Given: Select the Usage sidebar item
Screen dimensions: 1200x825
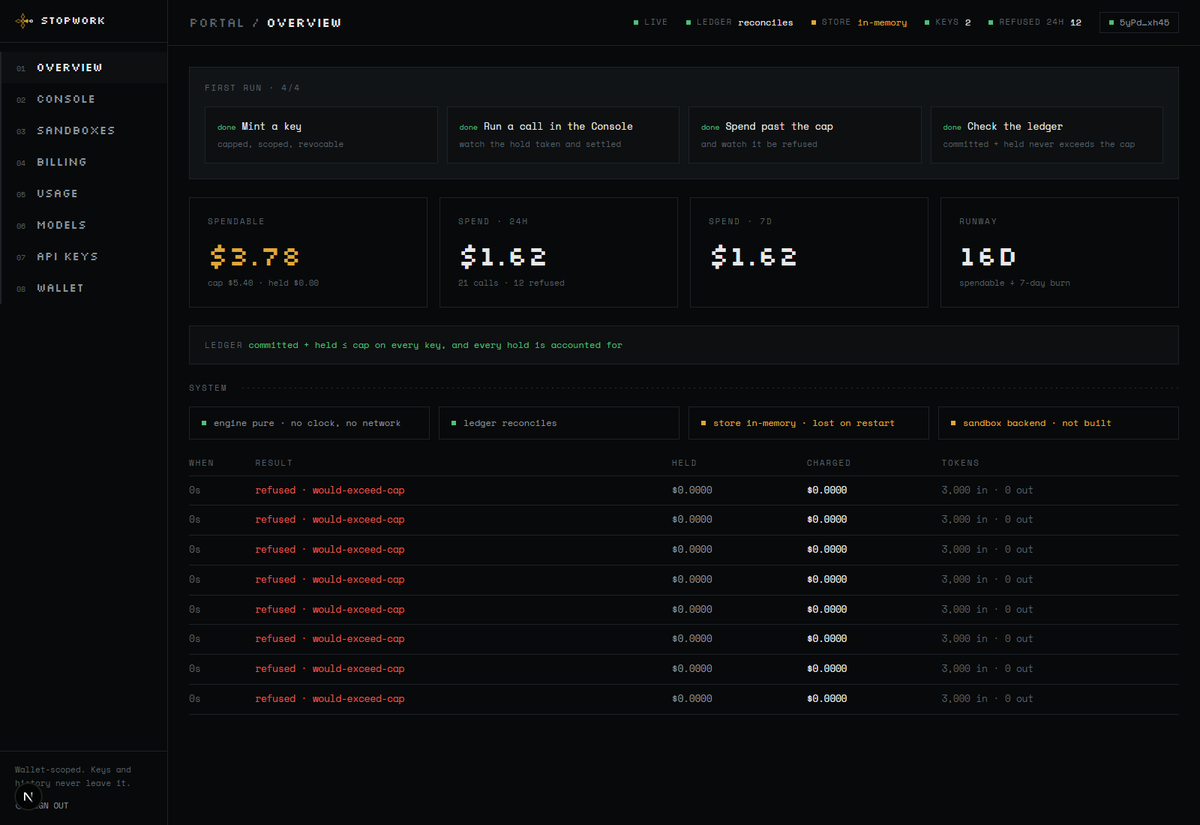Looking at the screenshot, I should pyautogui.click(x=84, y=193).
